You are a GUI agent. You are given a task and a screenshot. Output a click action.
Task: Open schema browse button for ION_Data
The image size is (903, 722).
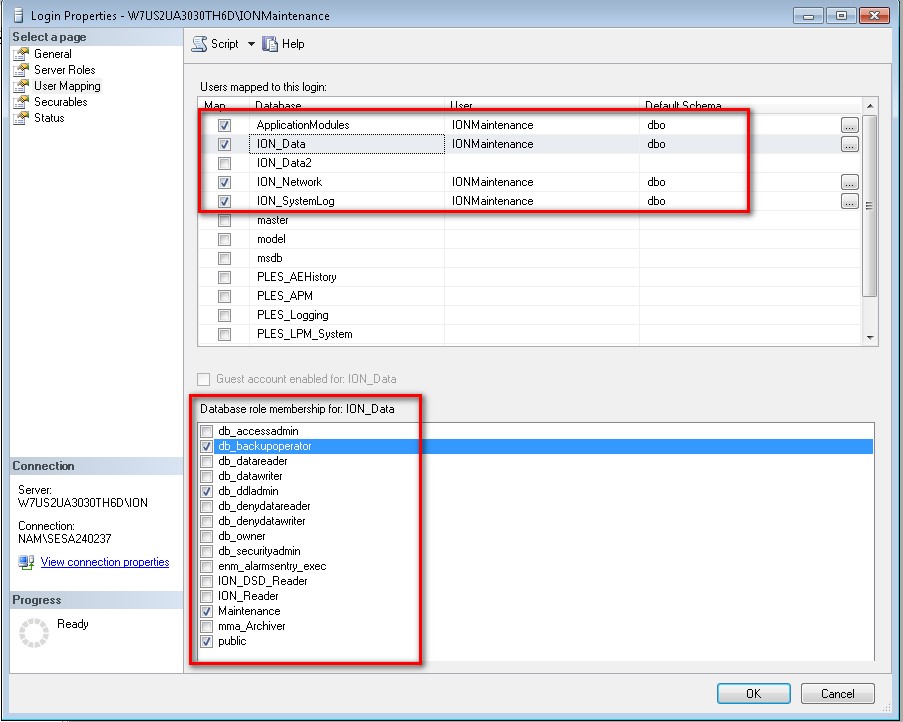849,144
